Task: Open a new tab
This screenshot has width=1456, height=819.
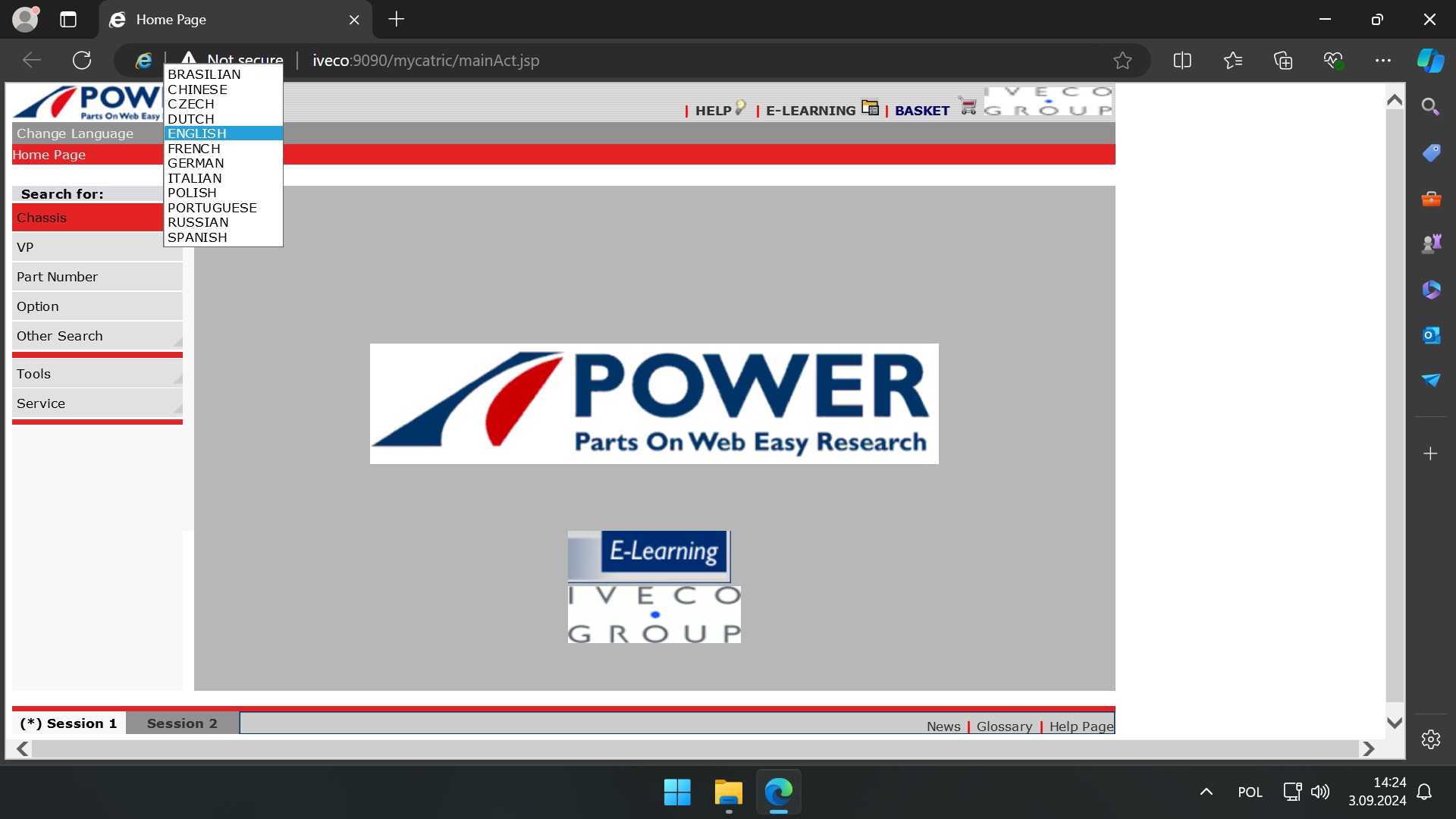Action: coord(397,20)
